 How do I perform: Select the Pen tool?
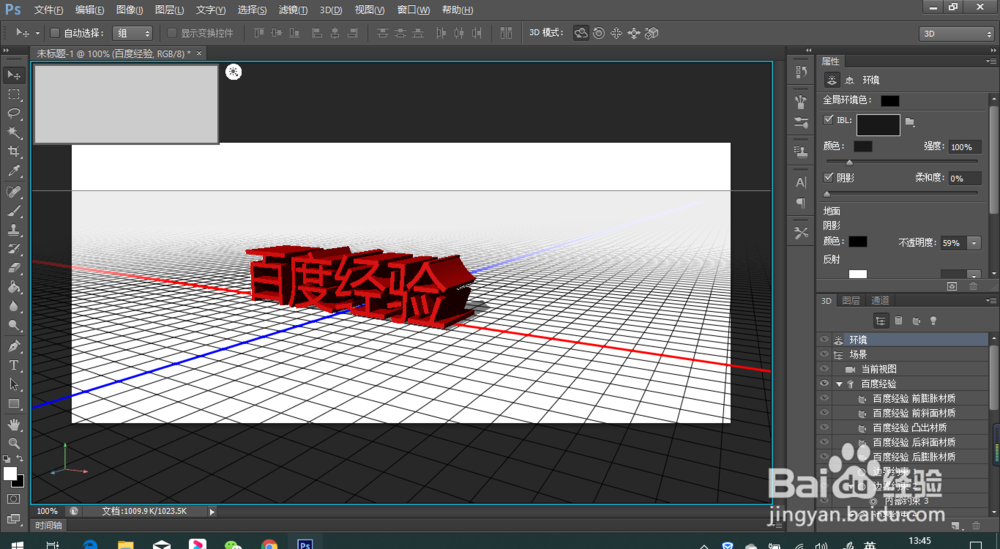point(14,346)
